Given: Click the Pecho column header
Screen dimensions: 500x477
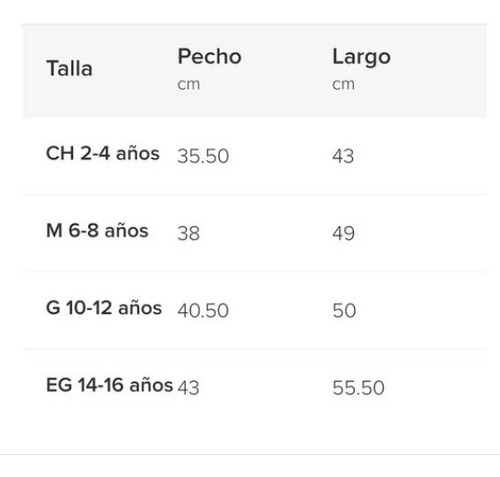Looking at the screenshot, I should 209,56.
